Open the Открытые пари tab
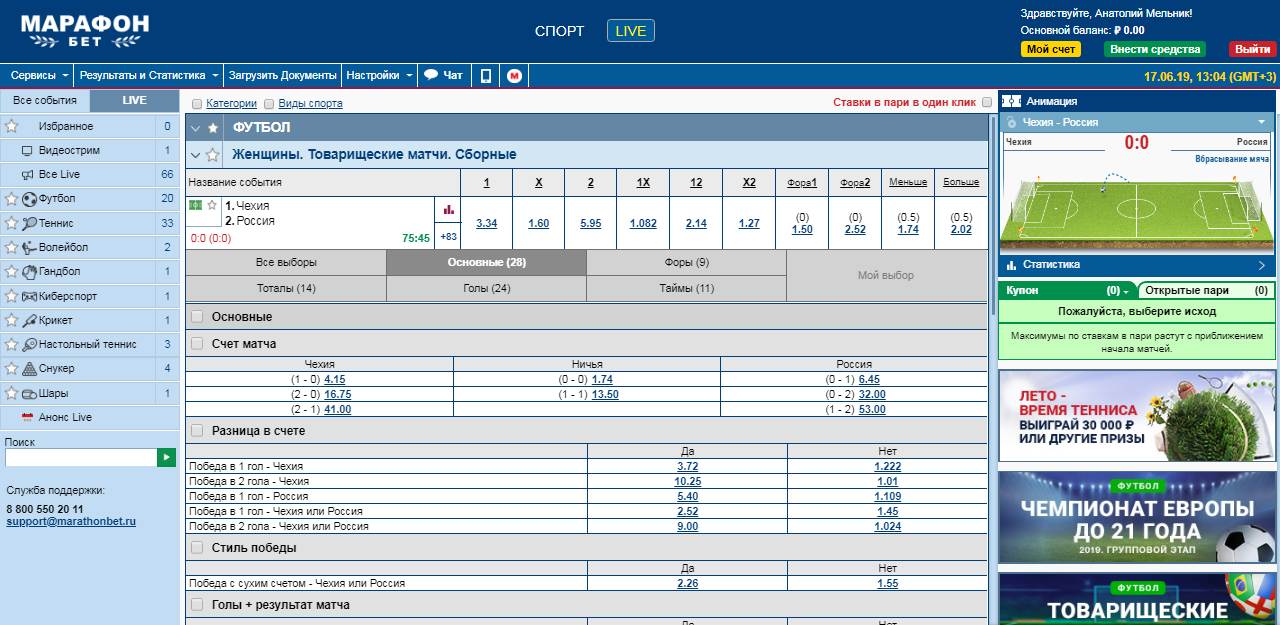The image size is (1280, 625). [x=1207, y=290]
